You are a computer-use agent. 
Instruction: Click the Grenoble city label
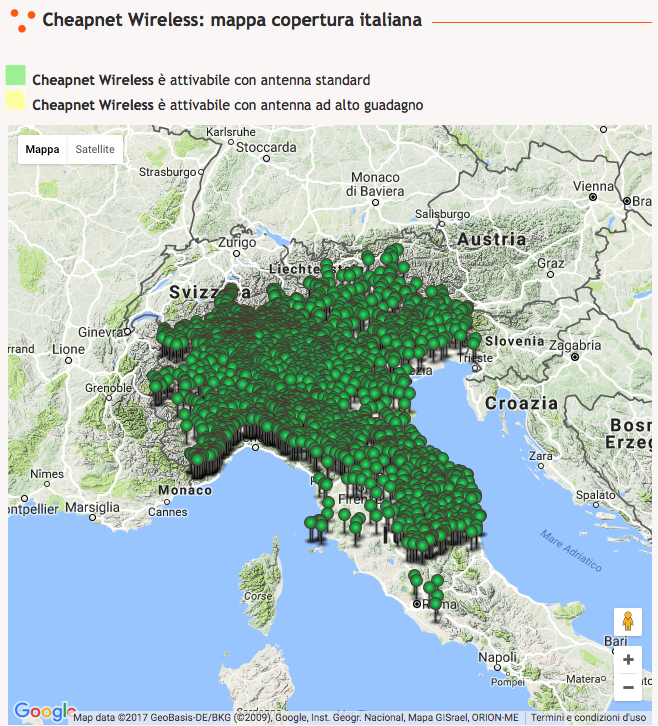(108, 388)
